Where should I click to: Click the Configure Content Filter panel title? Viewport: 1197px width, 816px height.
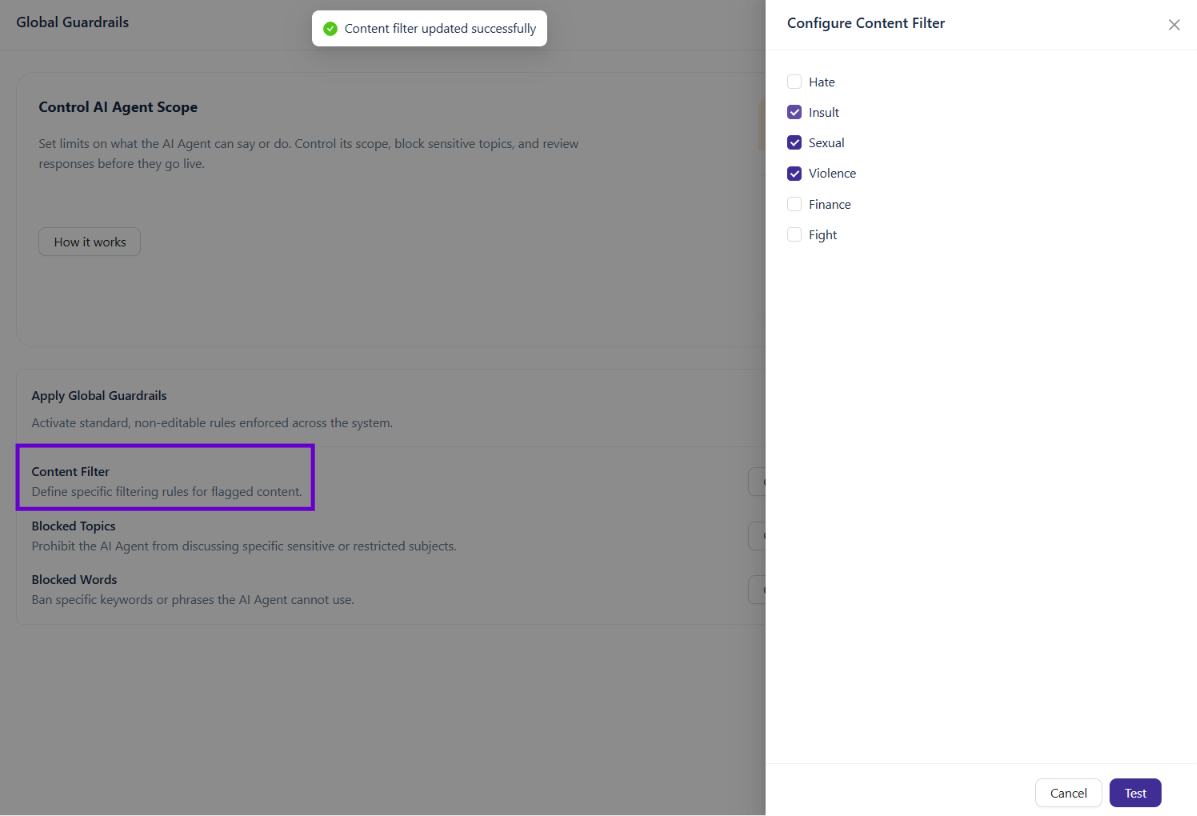[x=866, y=23]
